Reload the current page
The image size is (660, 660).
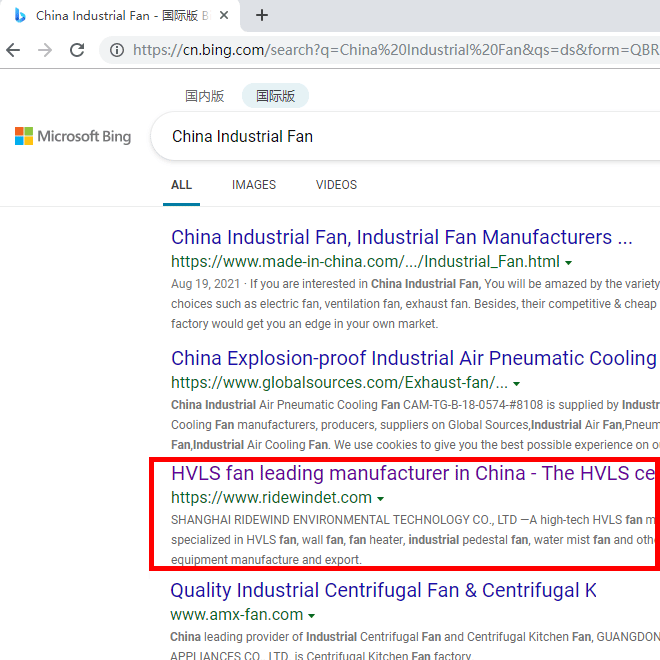click(x=77, y=50)
